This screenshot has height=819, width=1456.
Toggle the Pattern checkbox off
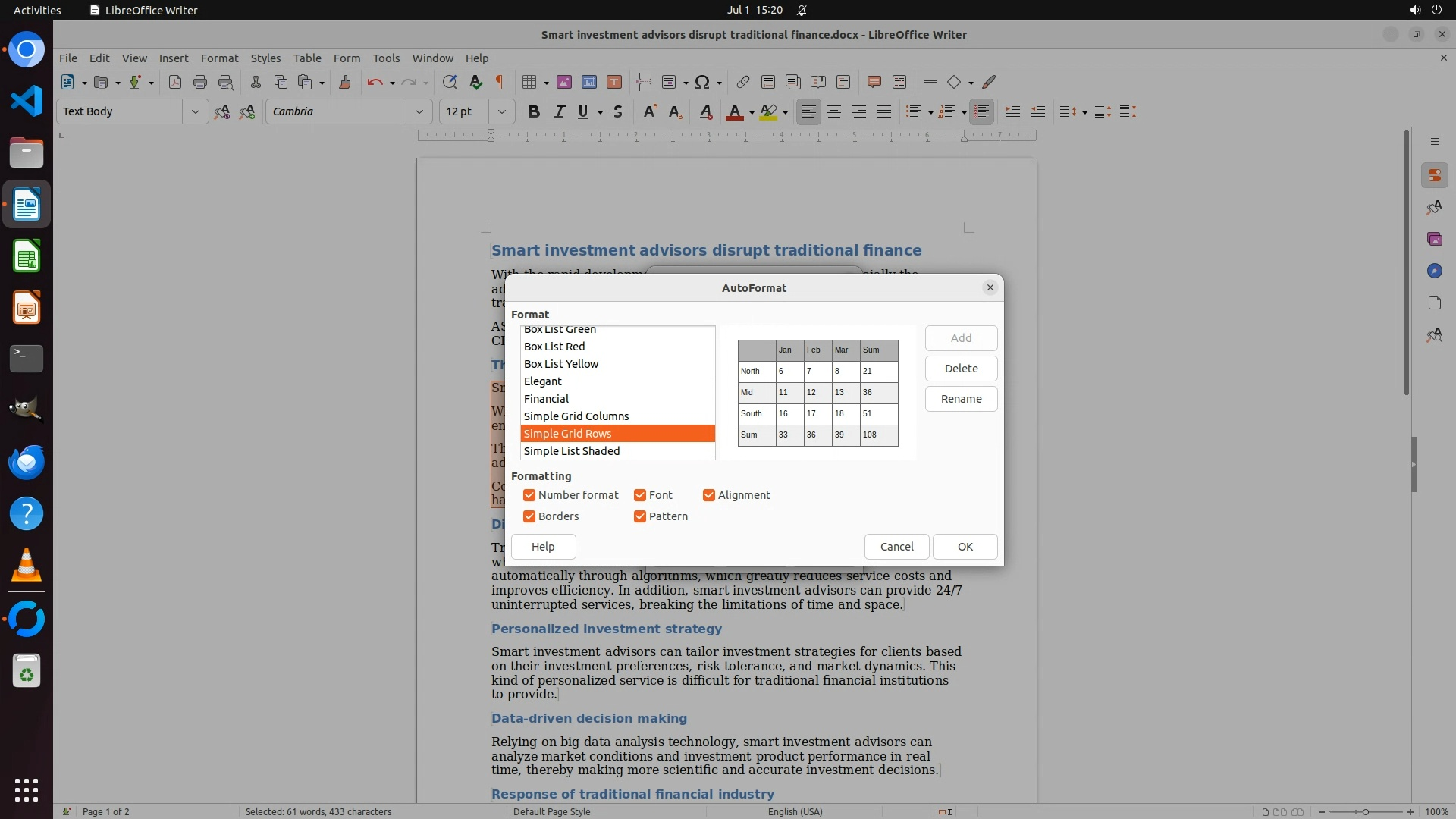coord(640,516)
